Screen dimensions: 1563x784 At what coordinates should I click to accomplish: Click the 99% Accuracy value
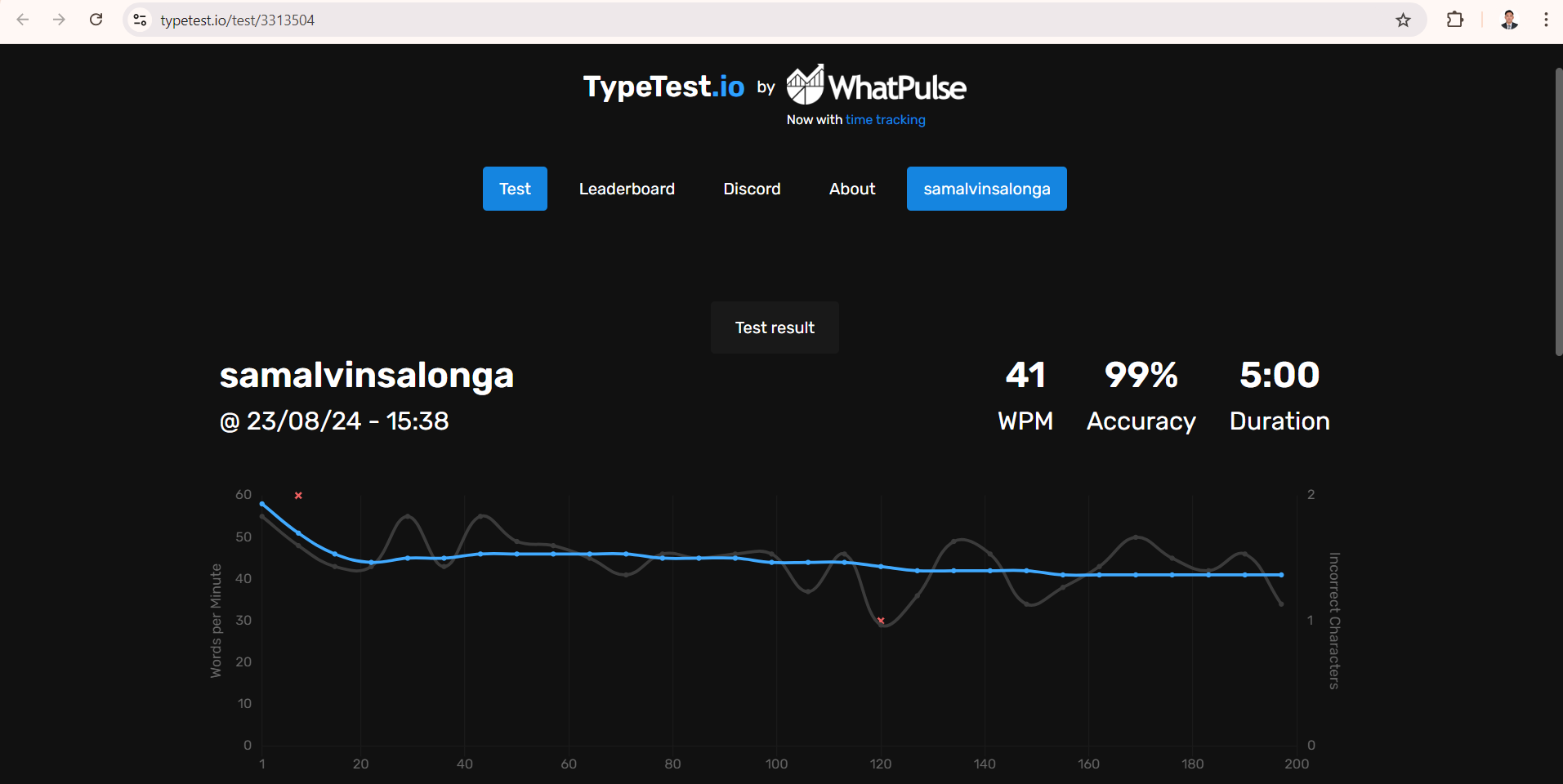(1141, 375)
